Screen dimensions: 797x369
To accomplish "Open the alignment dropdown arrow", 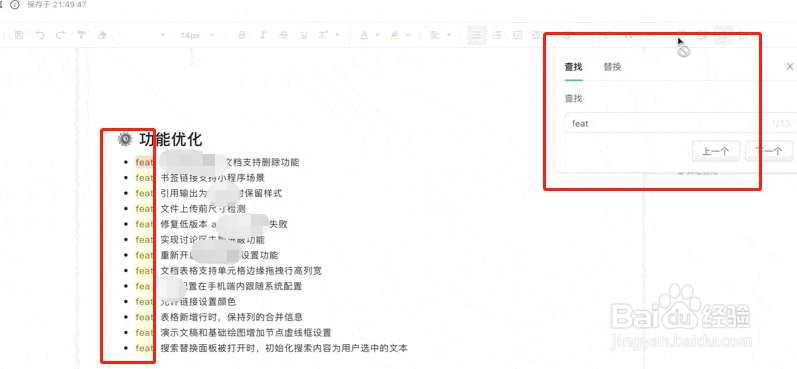I will (x=449, y=35).
